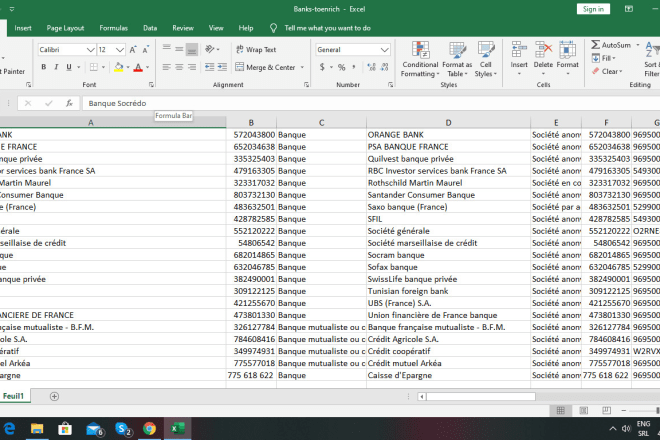Screen dimensions: 660x440
Task: Apply comma style
Action: pyautogui.click(x=354, y=67)
